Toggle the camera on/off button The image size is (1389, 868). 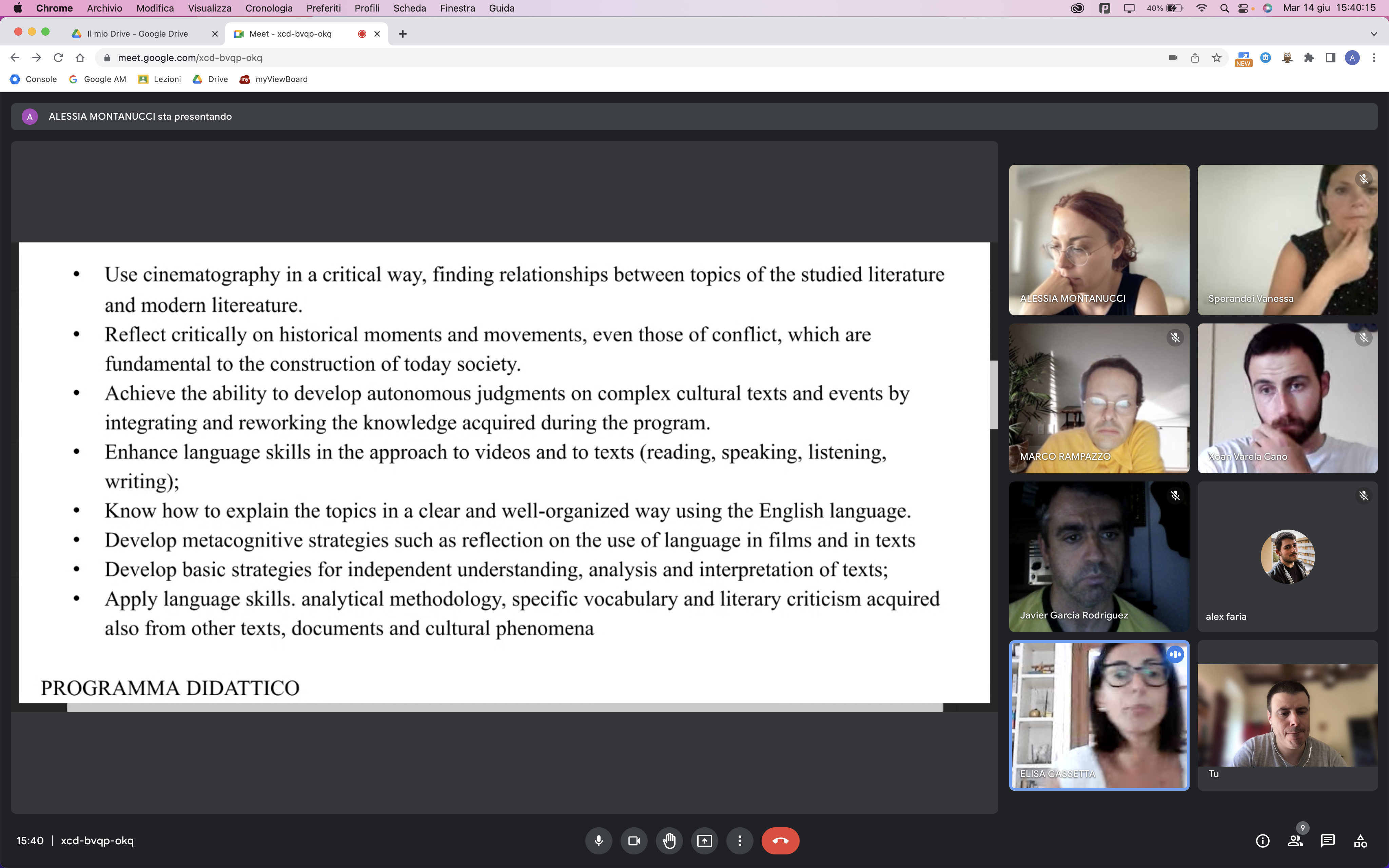[x=634, y=841]
